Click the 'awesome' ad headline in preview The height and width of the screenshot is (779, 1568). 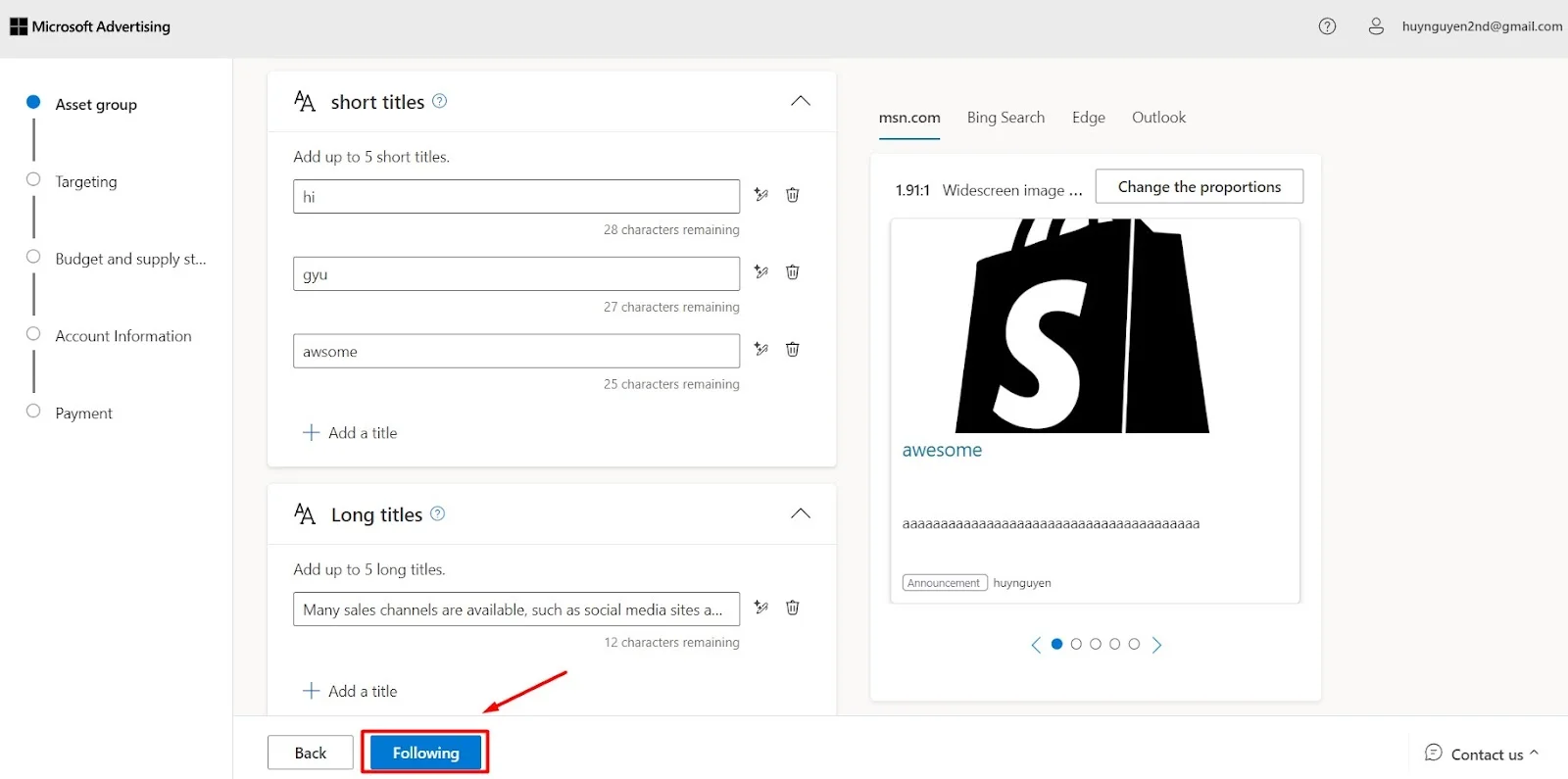pyautogui.click(x=942, y=450)
